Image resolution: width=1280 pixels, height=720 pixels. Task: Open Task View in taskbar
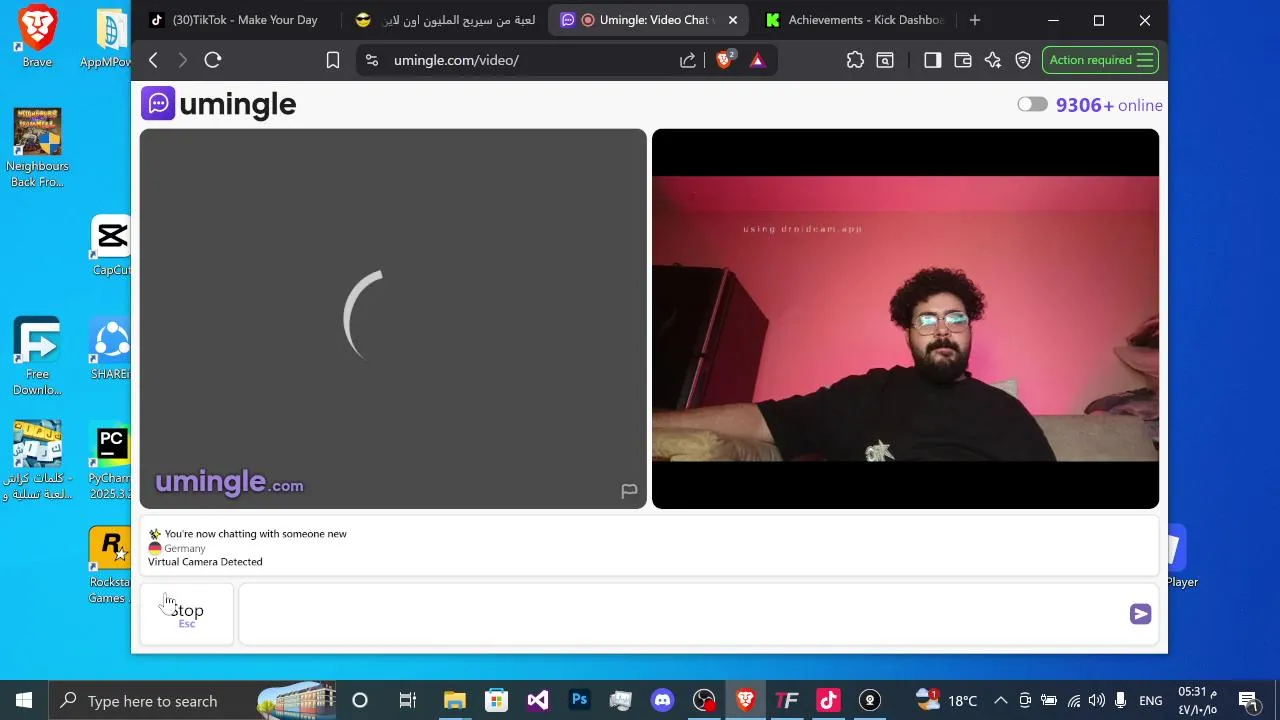click(407, 700)
